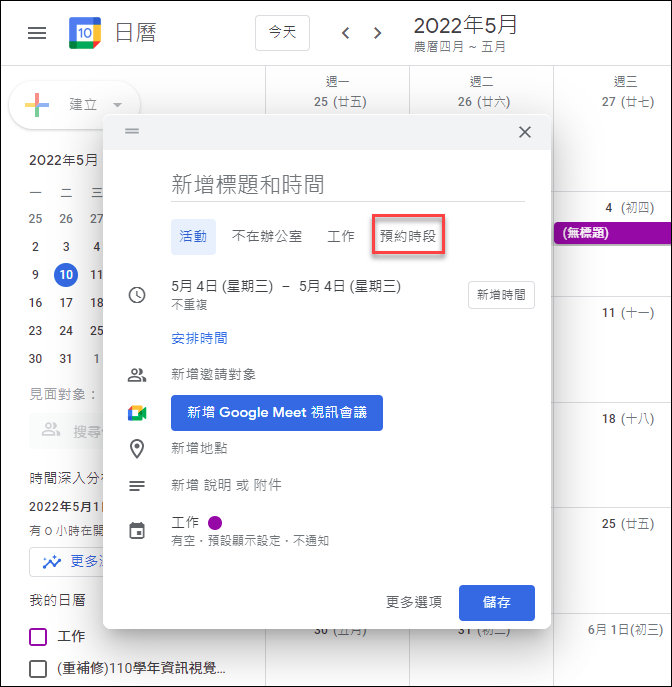Click the 26 (廿六) Tuesday header date
672x687 pixels.
point(484,102)
